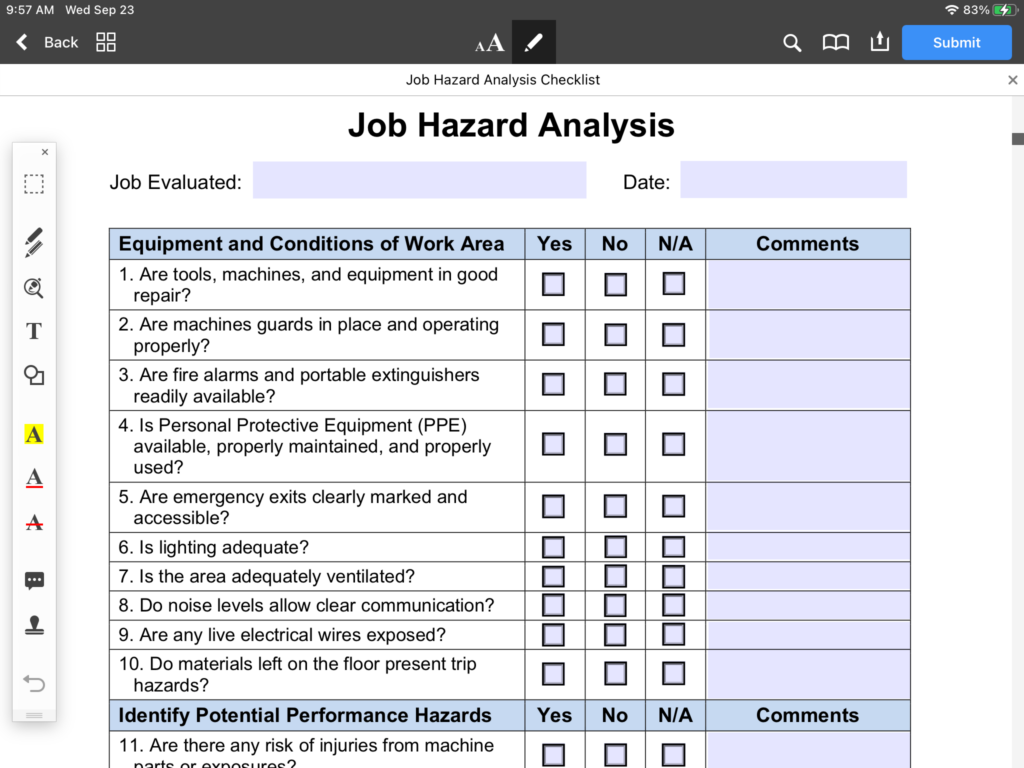Select the stamp annotation tool
Viewport: 1024px width, 768px height.
point(33,624)
